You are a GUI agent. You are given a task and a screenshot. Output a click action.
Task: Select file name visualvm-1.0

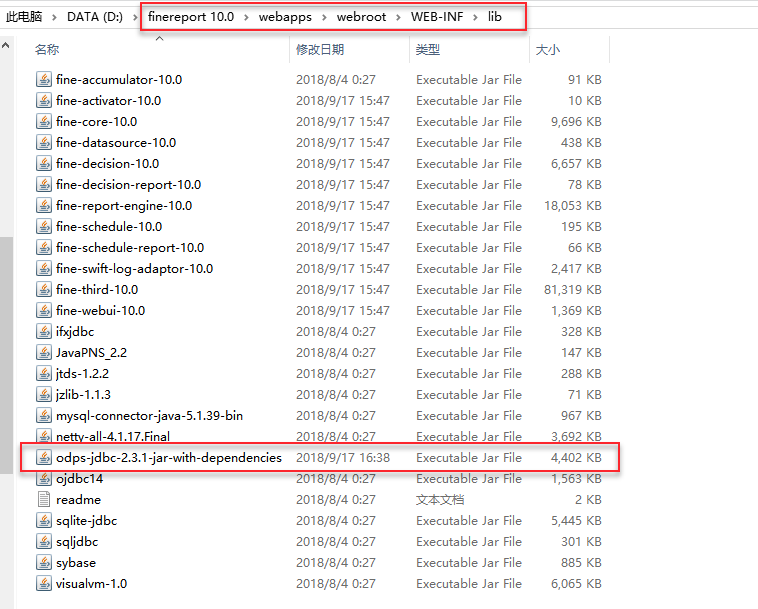click(91, 584)
